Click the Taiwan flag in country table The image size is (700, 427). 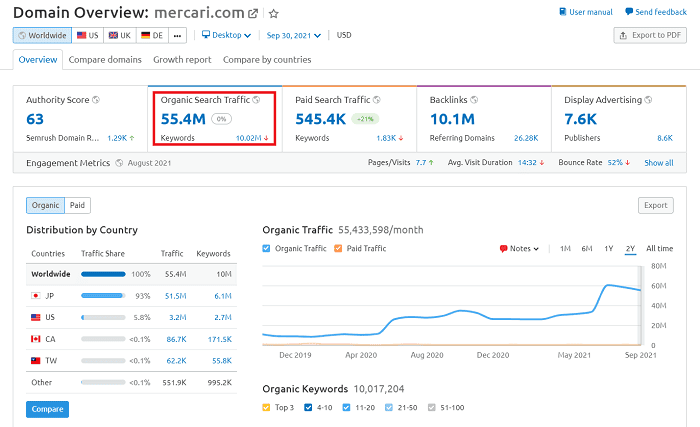point(36,360)
